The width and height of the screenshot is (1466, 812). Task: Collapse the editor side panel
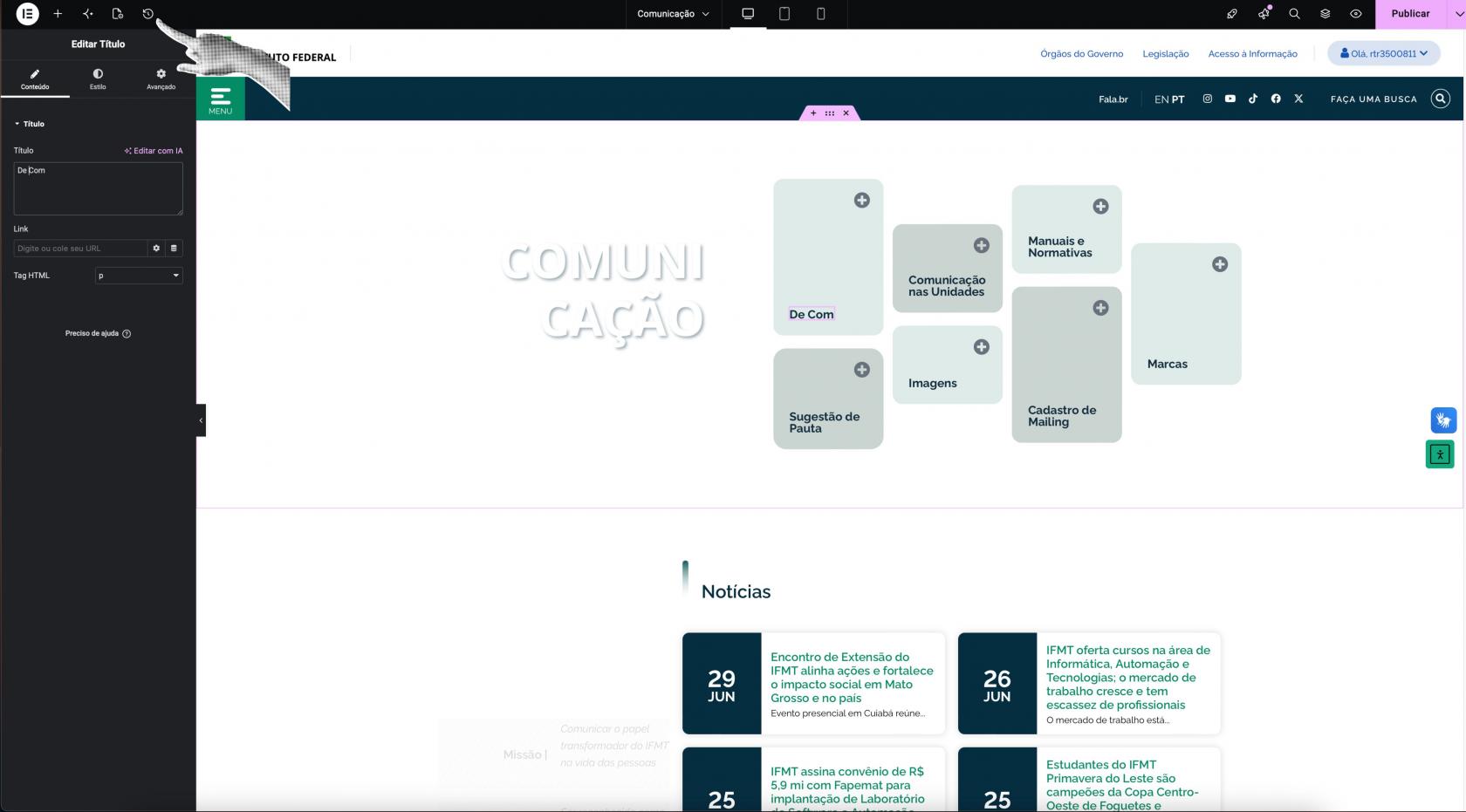201,420
